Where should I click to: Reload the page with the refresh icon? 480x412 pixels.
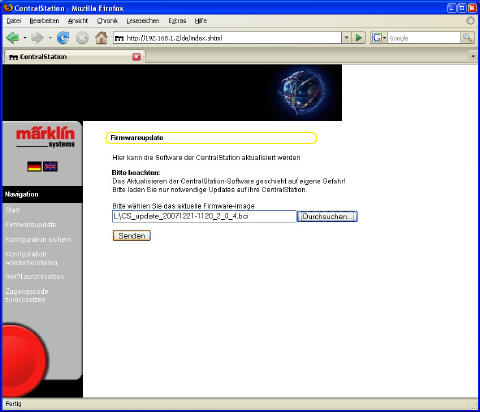pos(63,38)
